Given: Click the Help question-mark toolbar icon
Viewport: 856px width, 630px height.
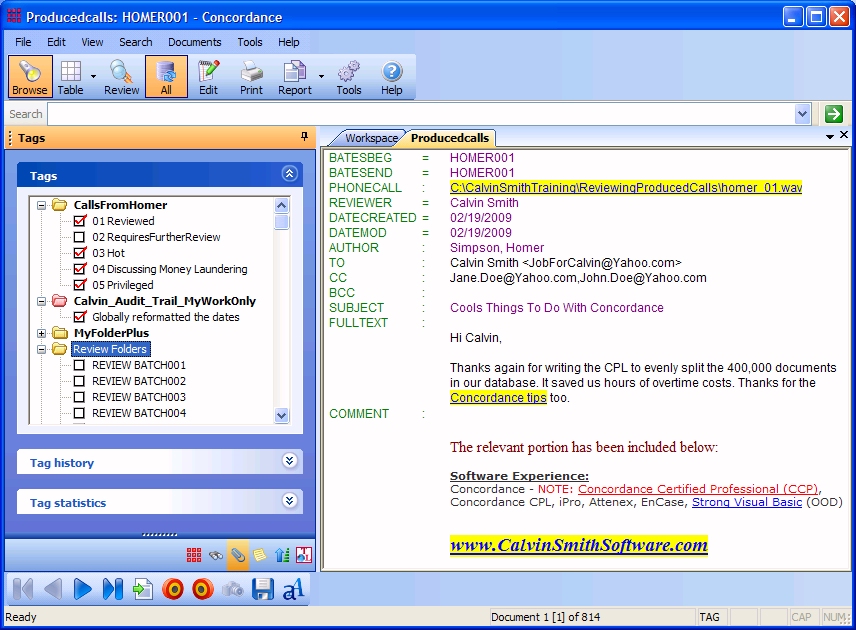Looking at the screenshot, I should point(391,77).
